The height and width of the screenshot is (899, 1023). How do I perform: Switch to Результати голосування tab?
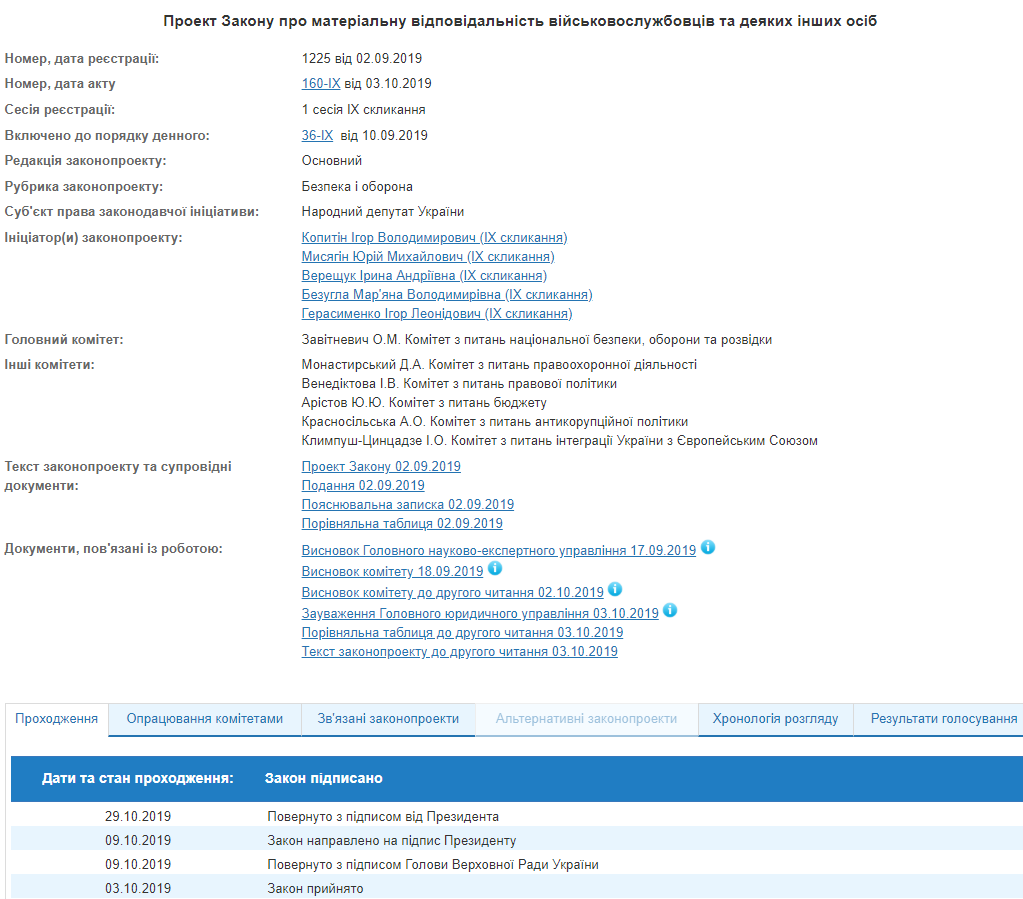pyautogui.click(x=943, y=718)
